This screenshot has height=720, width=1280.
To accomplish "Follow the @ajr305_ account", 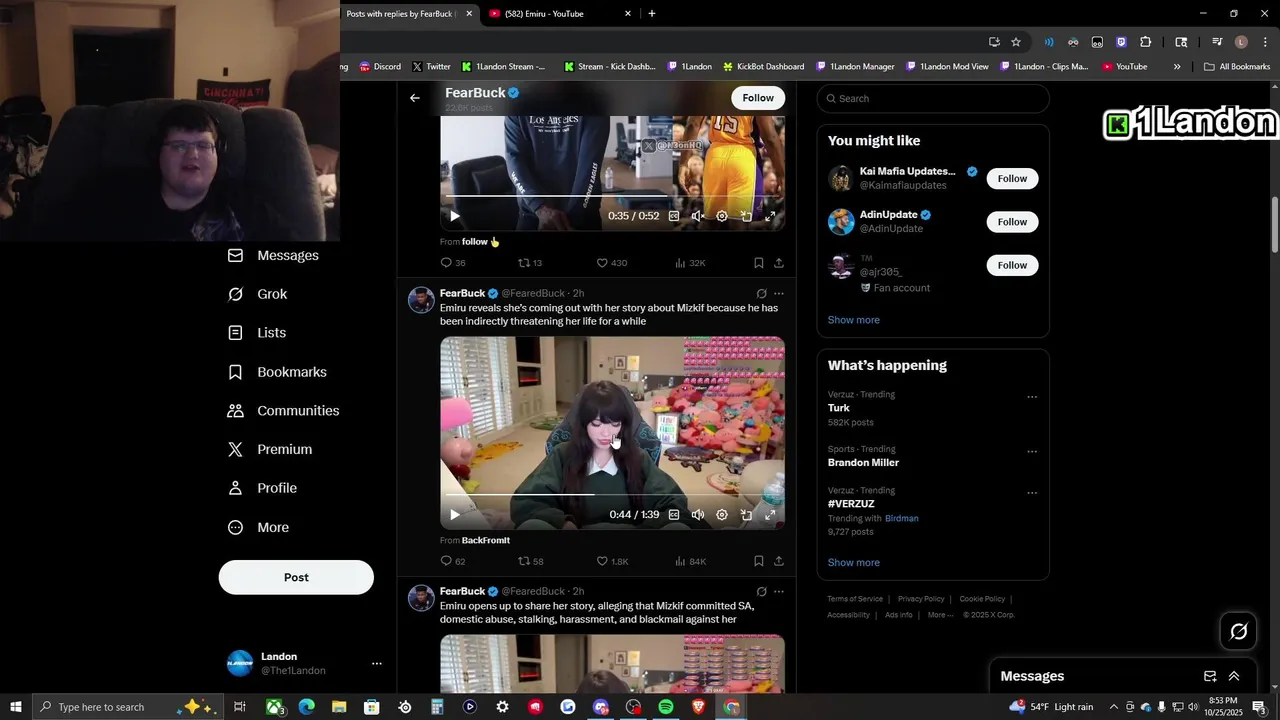I will tap(1012, 265).
